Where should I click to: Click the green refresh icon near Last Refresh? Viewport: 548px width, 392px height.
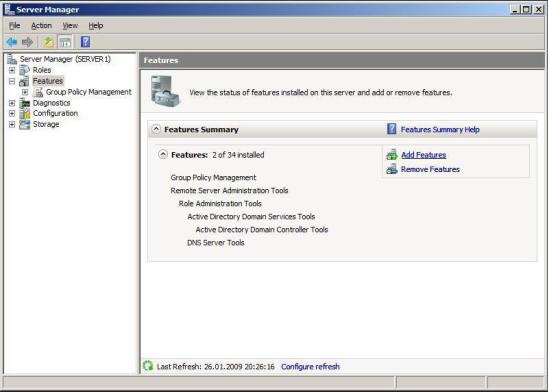148,366
